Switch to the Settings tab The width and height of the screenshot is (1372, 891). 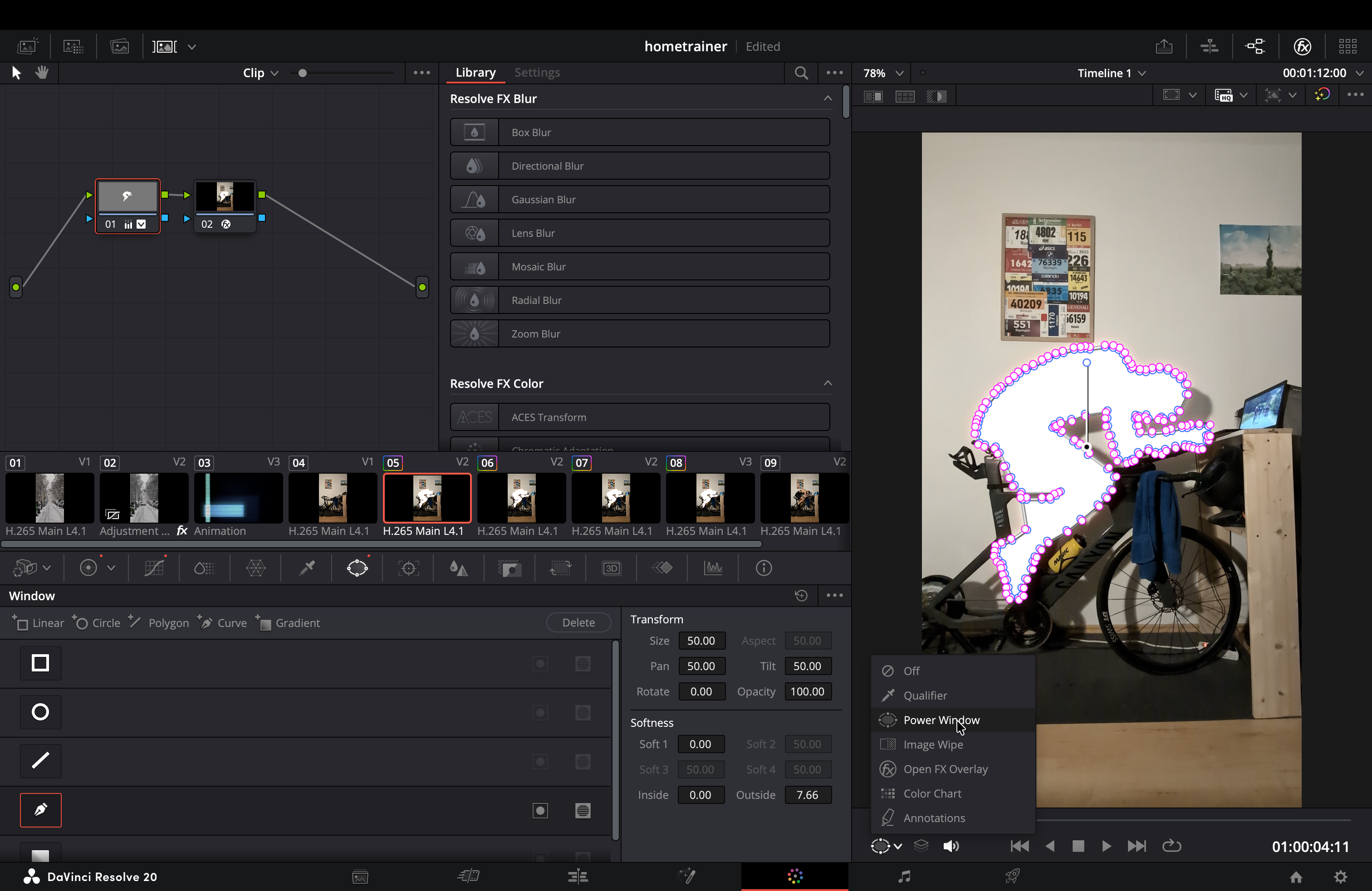[x=537, y=73]
